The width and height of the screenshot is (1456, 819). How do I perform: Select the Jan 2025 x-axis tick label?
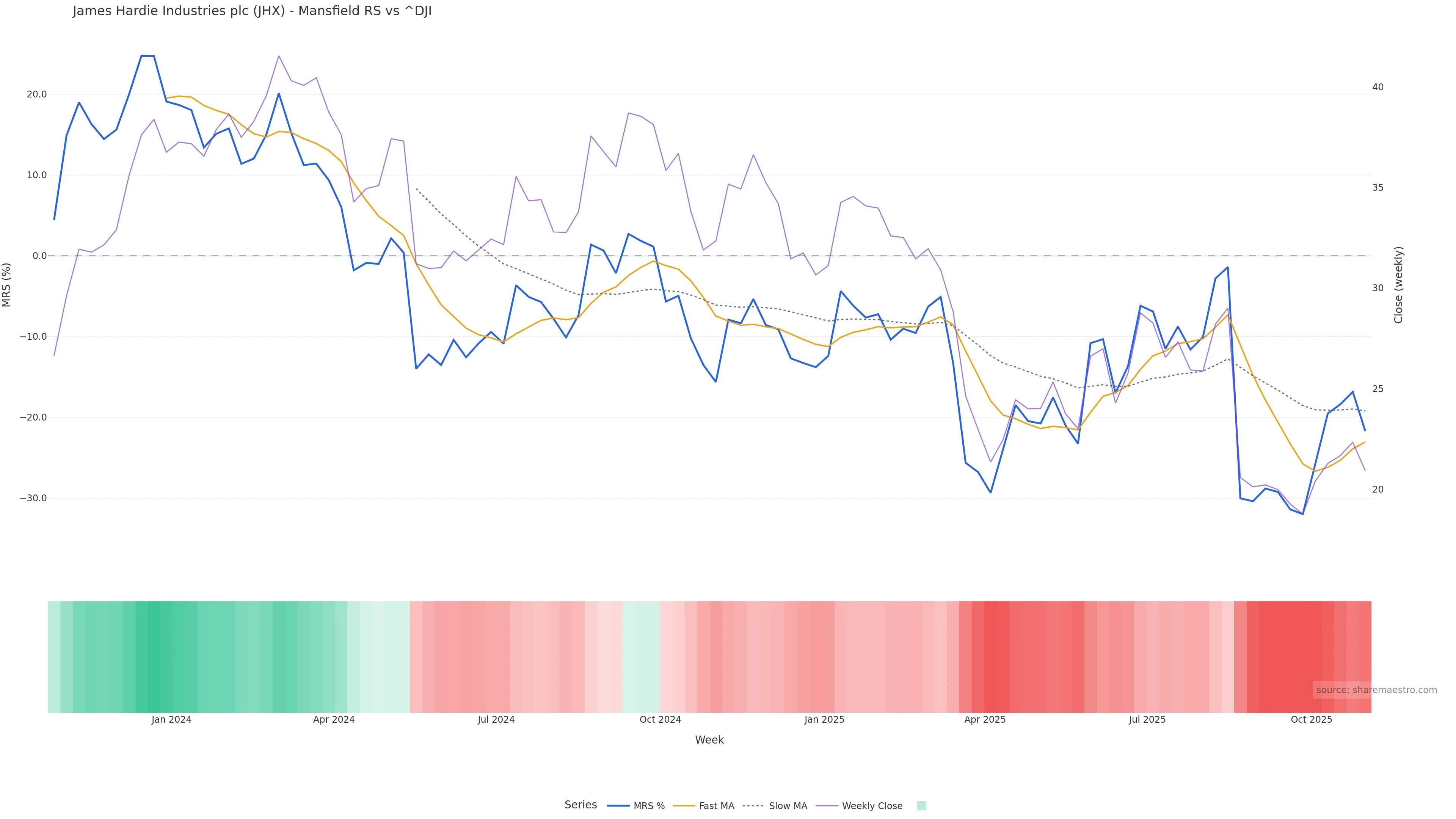824,720
